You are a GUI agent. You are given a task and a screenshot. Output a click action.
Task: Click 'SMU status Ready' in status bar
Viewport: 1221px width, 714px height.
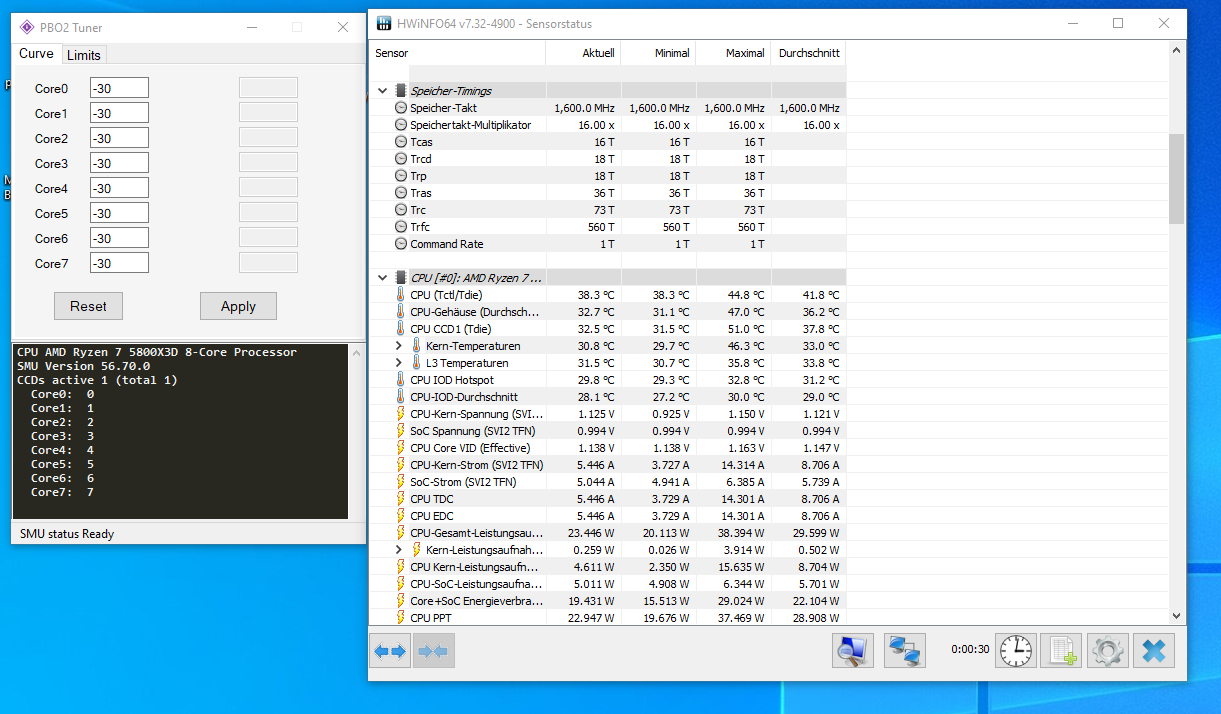coord(67,534)
